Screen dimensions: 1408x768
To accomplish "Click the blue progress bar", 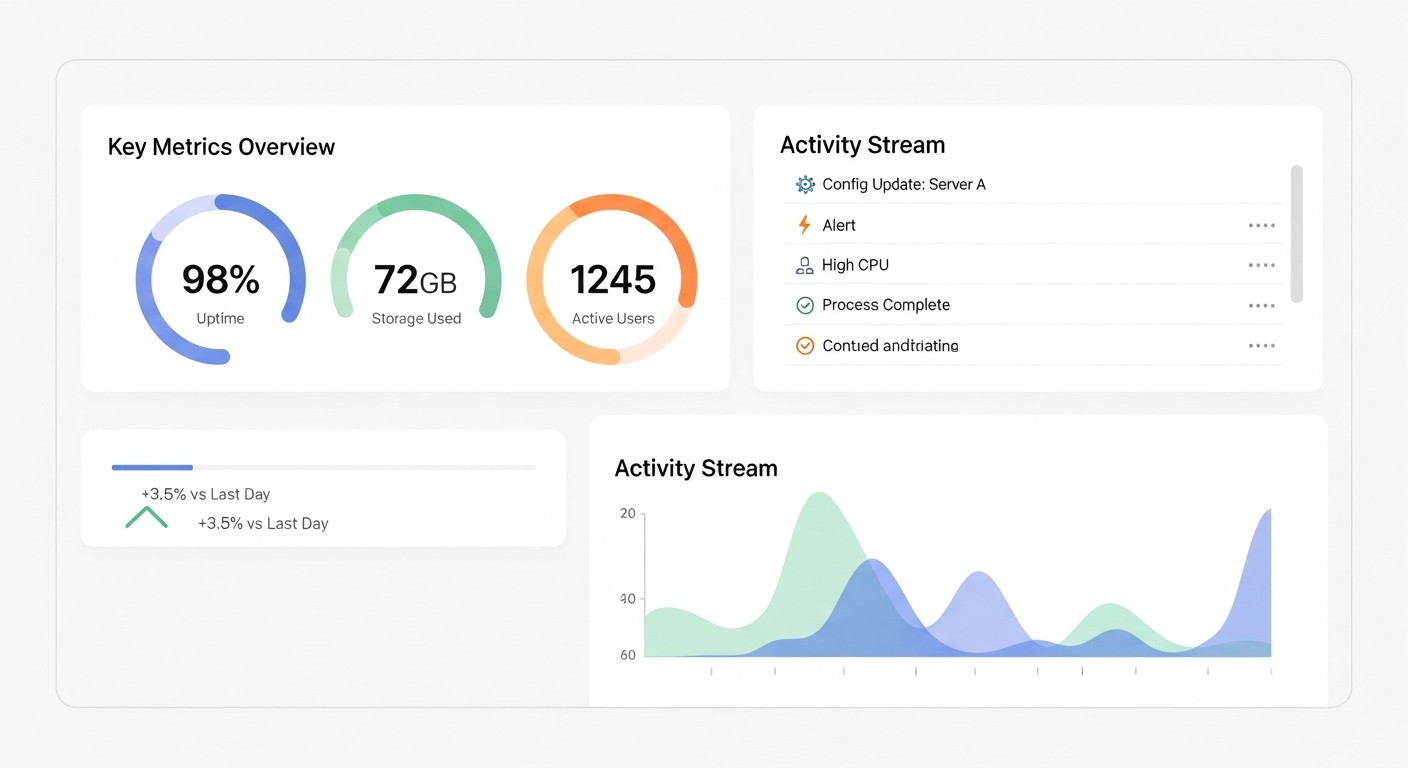I will coord(151,466).
